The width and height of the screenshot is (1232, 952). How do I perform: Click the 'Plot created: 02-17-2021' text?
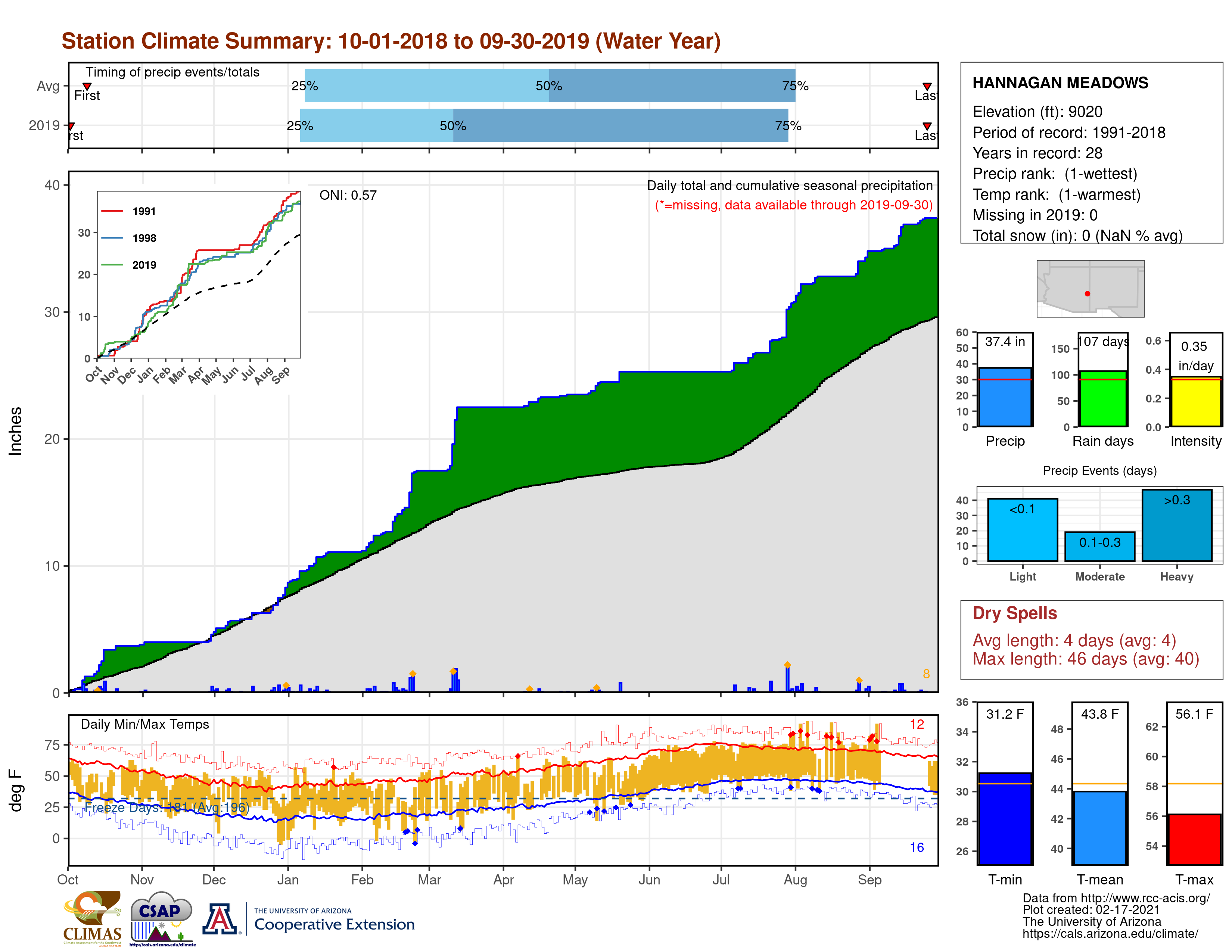click(x=1091, y=910)
